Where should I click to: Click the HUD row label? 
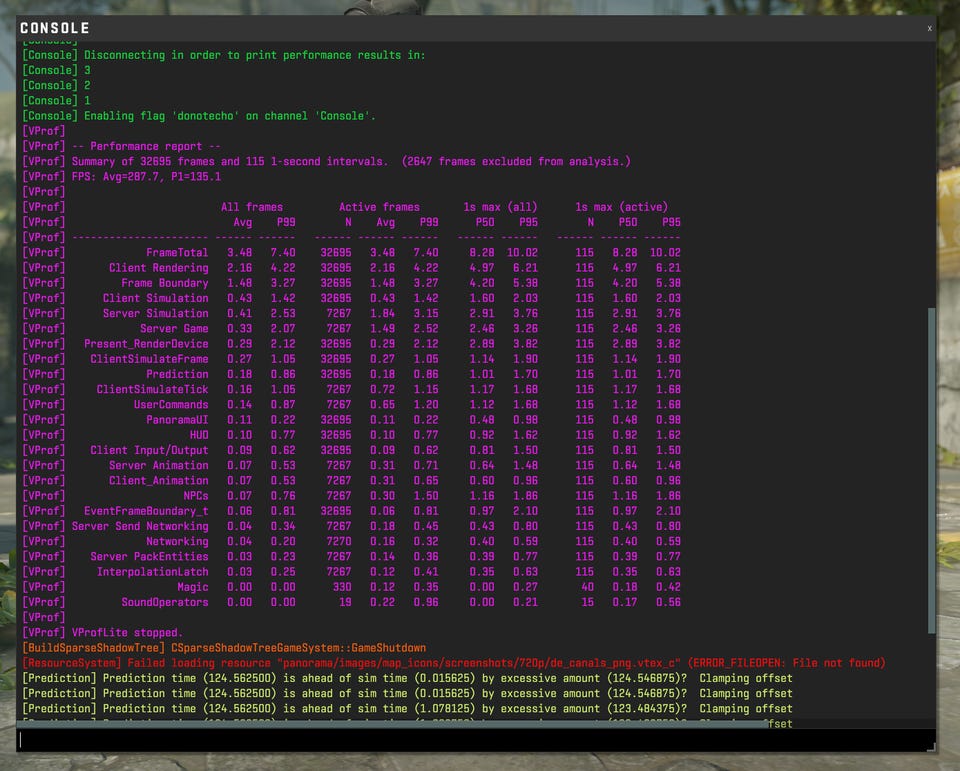coord(199,435)
